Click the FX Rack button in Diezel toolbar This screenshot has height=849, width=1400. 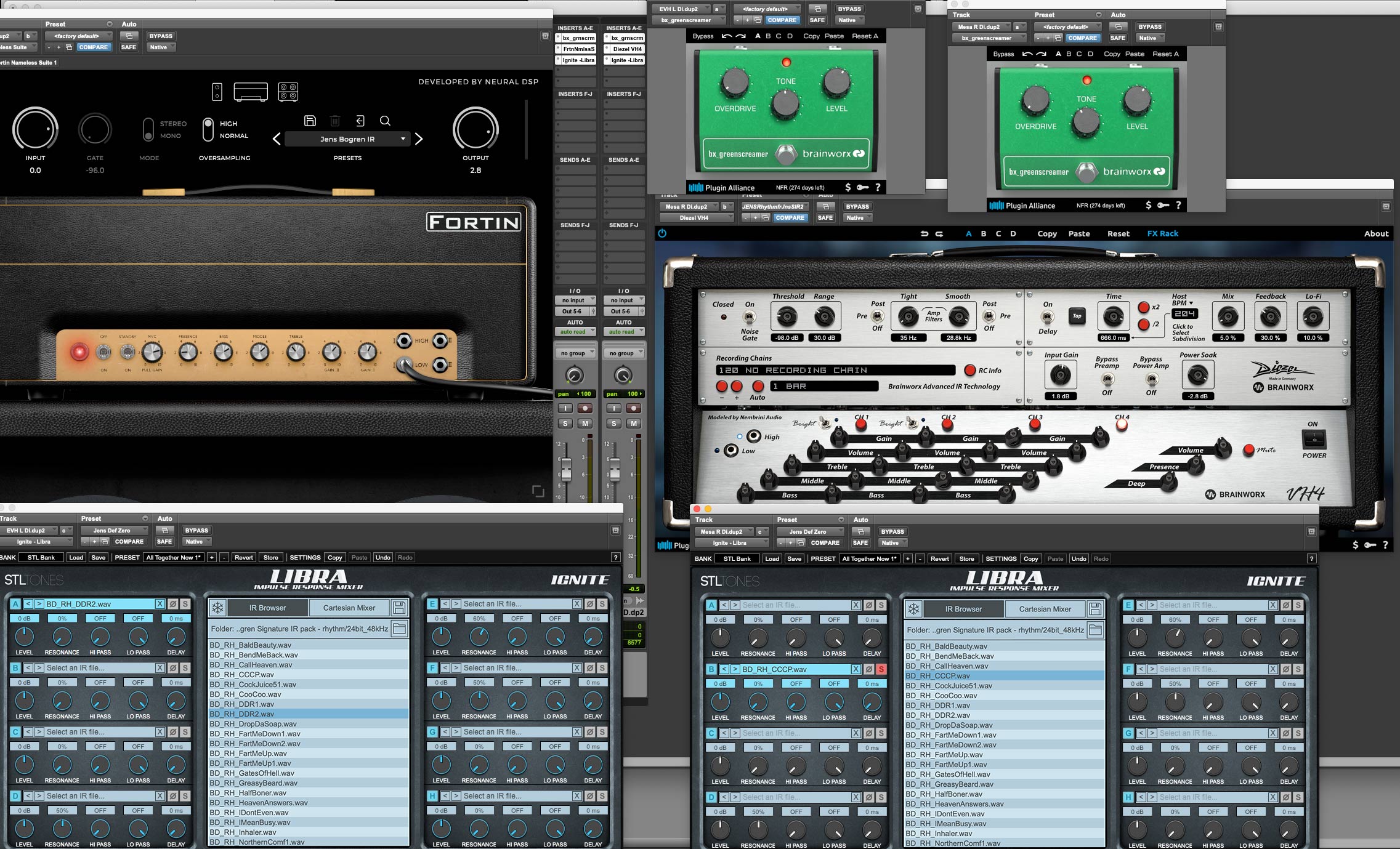1162,233
